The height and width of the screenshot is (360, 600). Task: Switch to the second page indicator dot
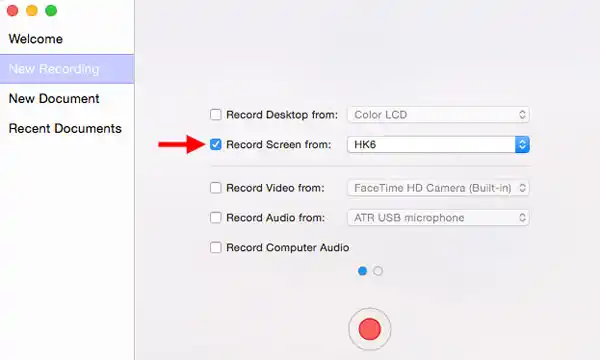378,271
